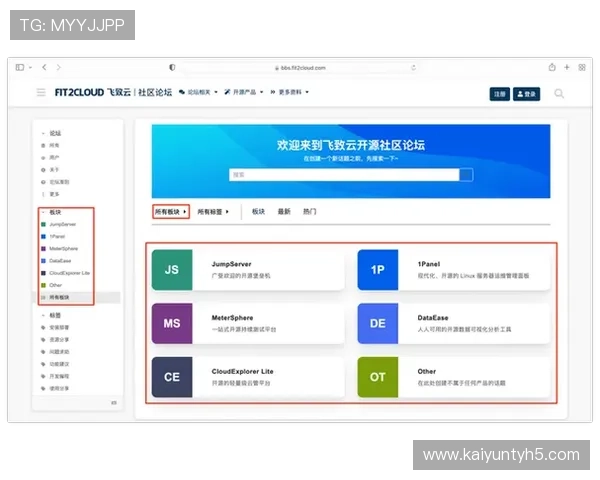The height and width of the screenshot is (480, 600).
Task: Collapse the 标签 sidebar section
Action: pos(51,315)
